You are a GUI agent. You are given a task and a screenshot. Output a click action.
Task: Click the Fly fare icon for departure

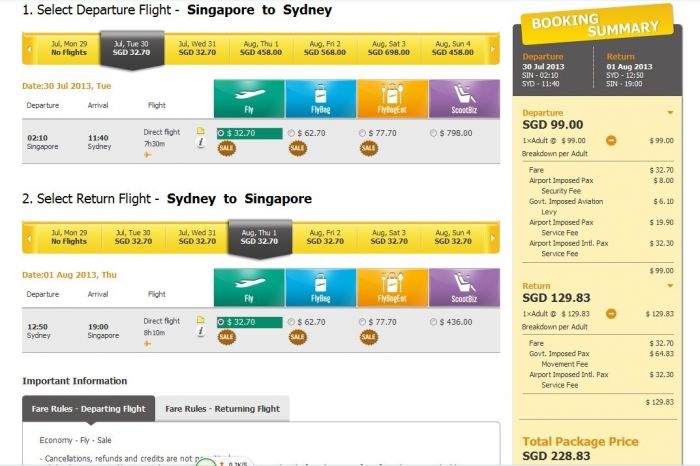coord(248,99)
